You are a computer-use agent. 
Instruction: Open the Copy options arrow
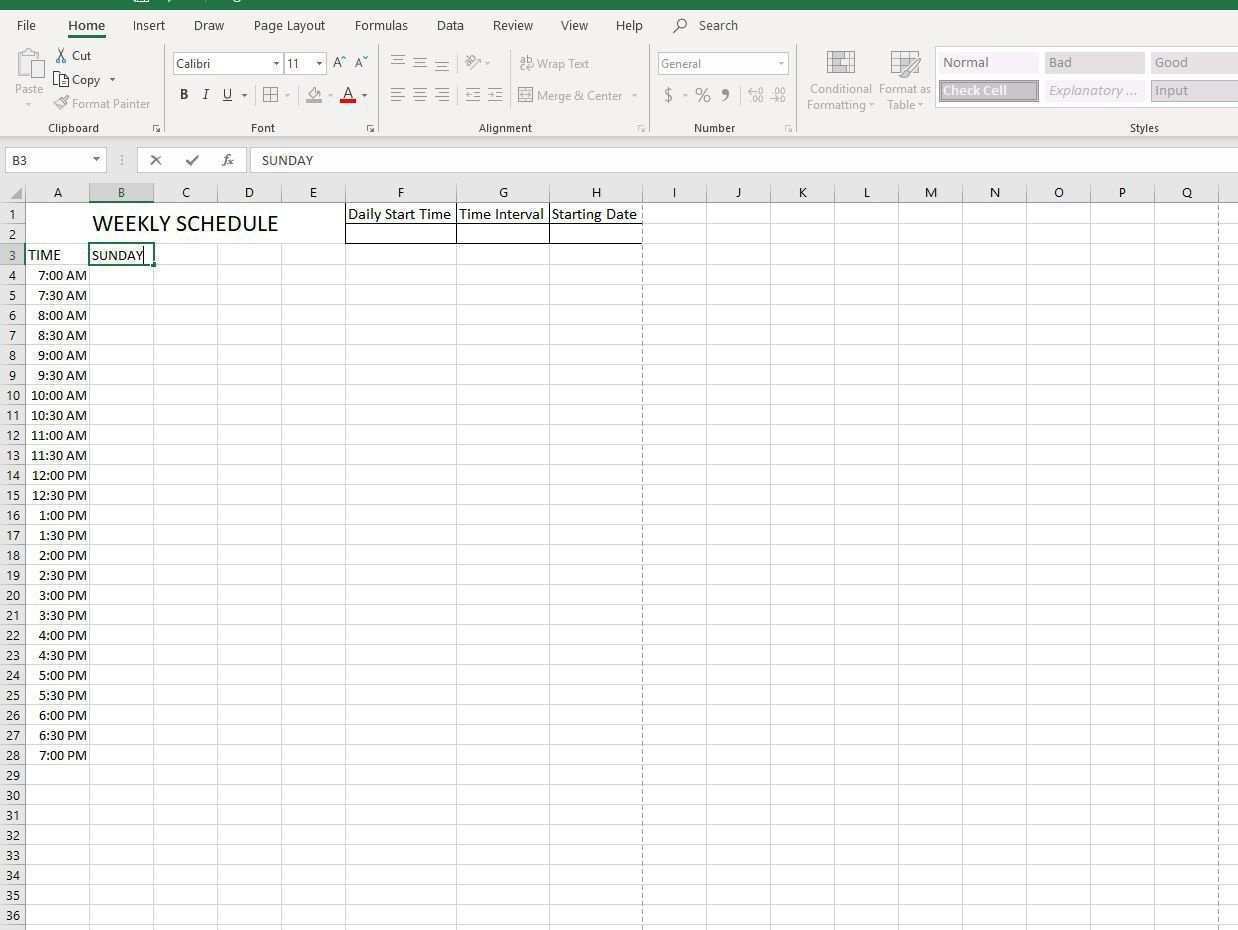[x=112, y=80]
